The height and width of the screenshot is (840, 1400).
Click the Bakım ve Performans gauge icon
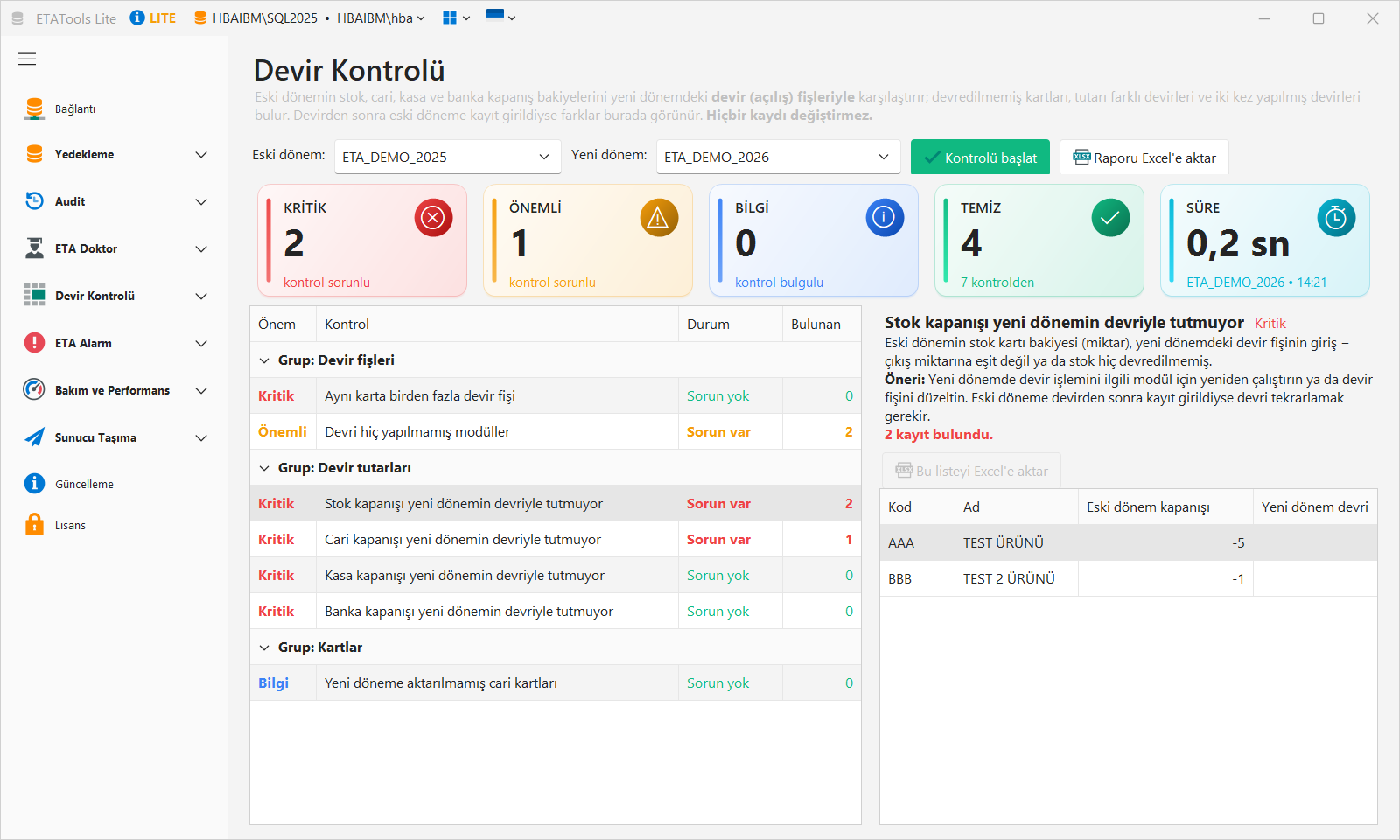tap(34, 390)
